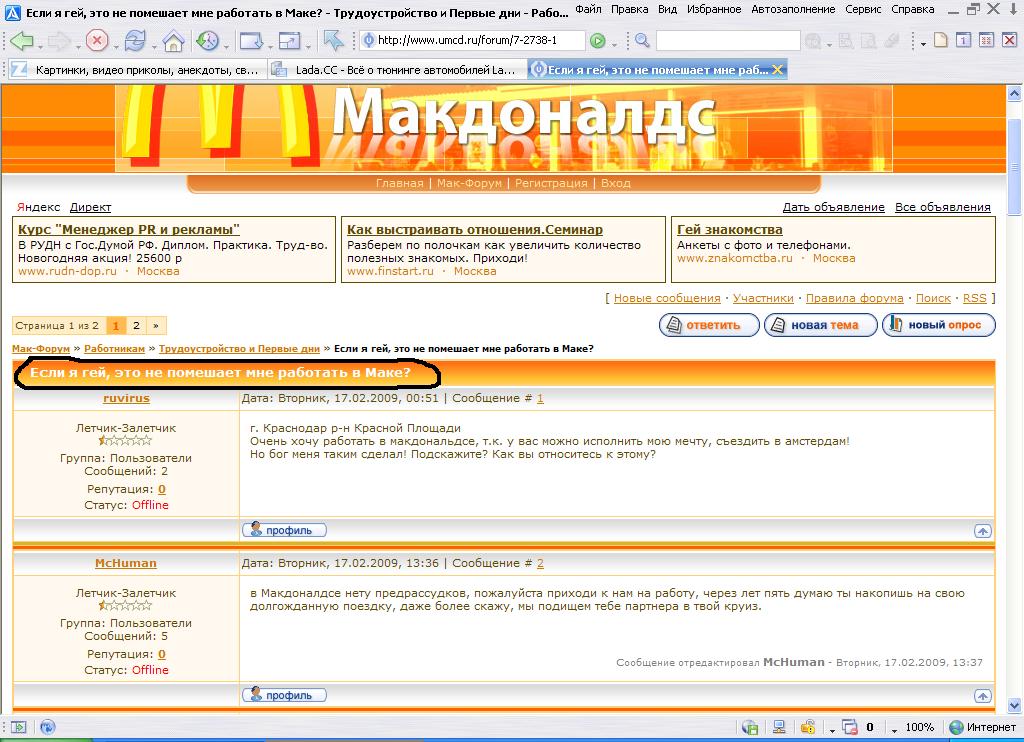Open the Избранное menu

(x=713, y=9)
